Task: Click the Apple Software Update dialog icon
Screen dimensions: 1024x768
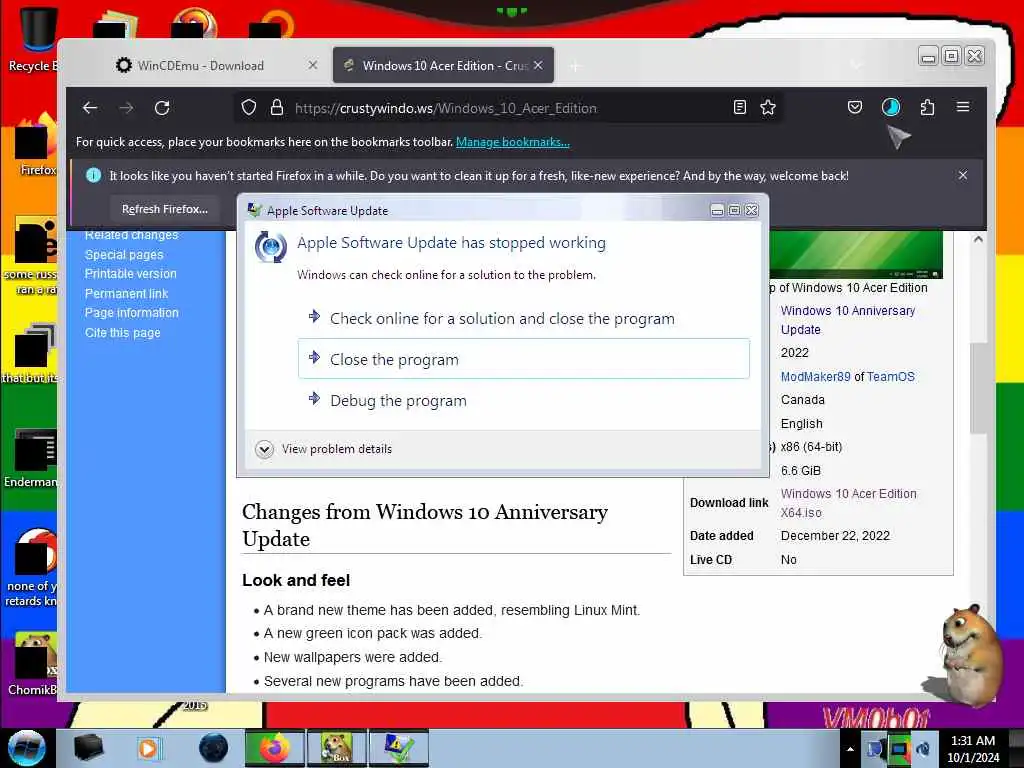Action: 270,247
